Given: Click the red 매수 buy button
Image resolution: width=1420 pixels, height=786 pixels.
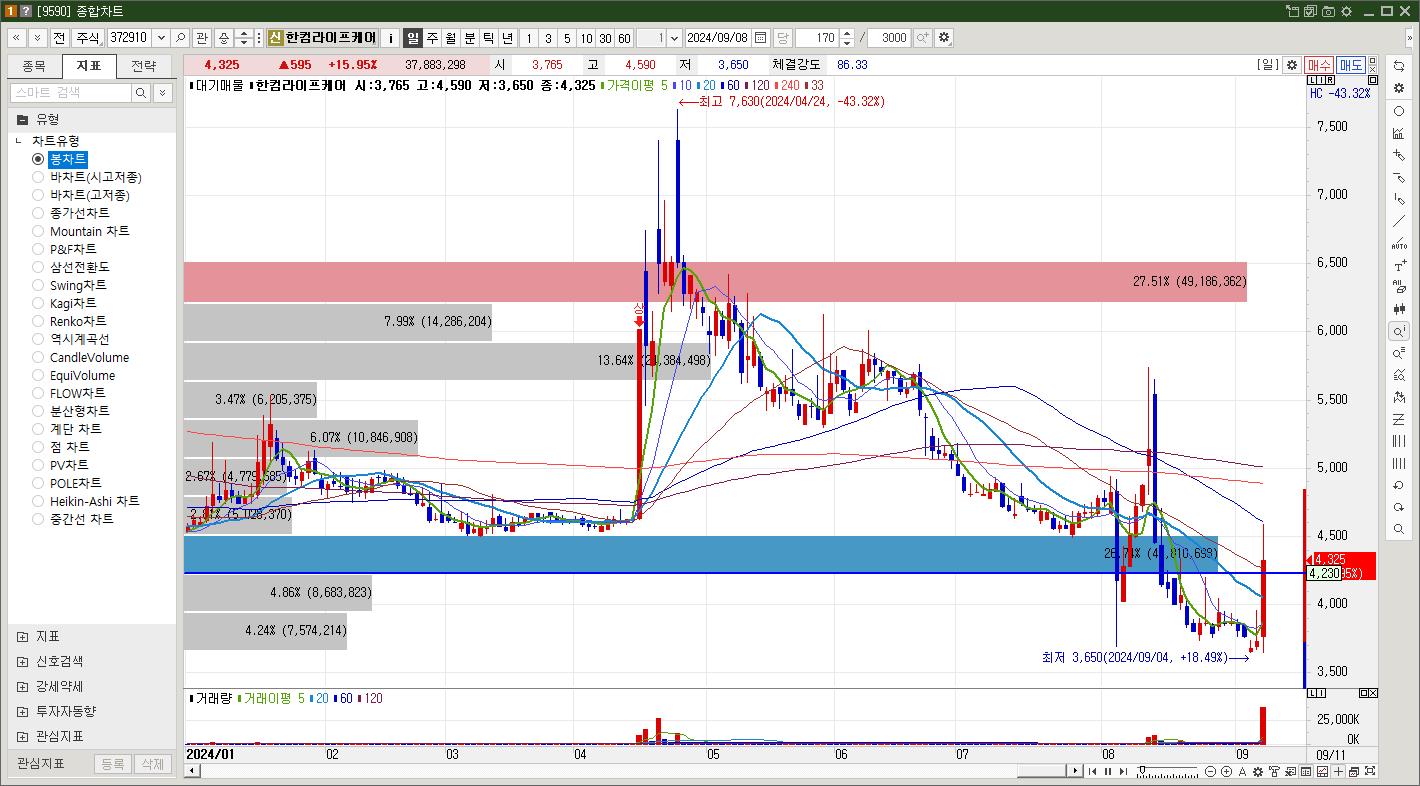Looking at the screenshot, I should coord(1319,65).
